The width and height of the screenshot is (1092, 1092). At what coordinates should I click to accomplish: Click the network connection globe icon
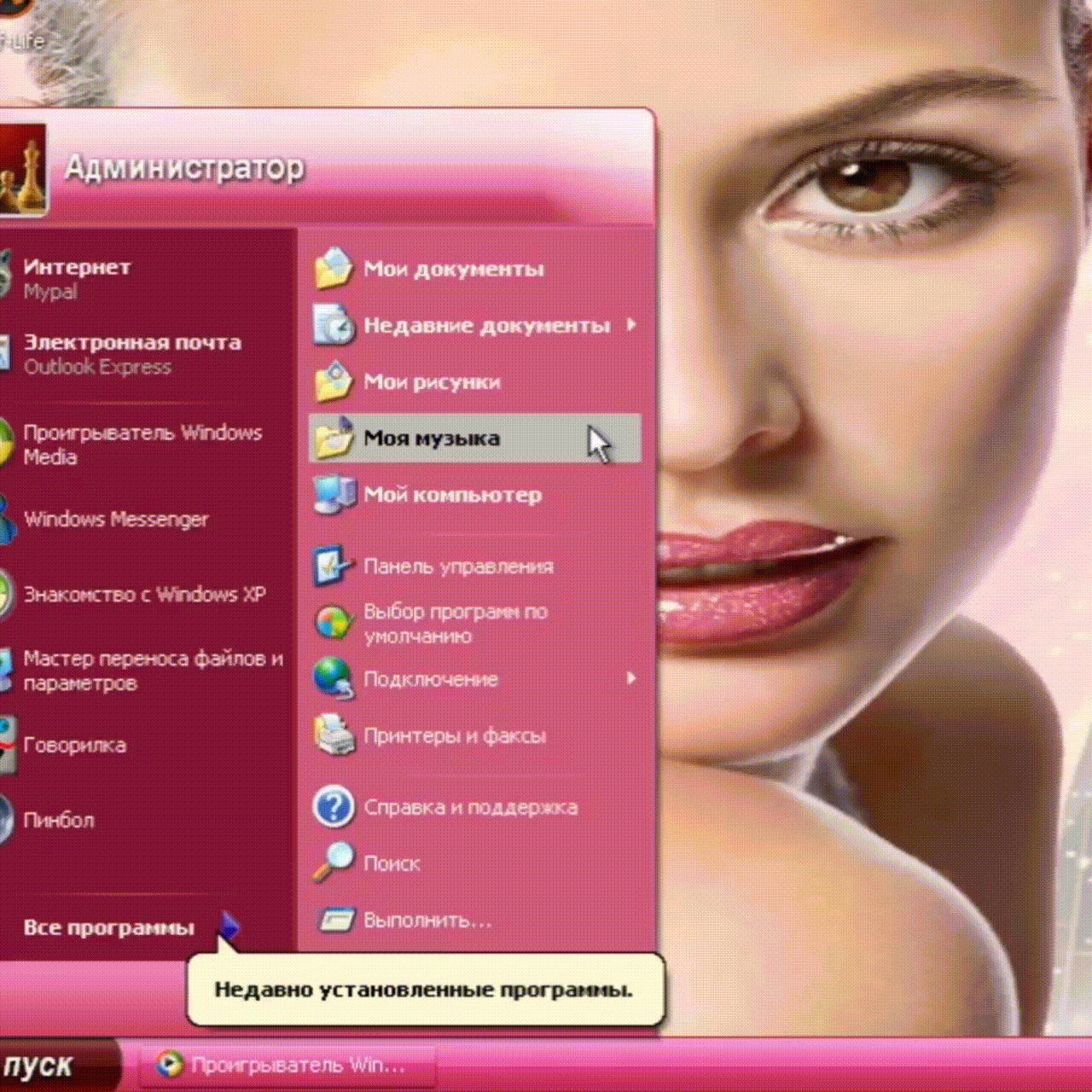click(334, 679)
